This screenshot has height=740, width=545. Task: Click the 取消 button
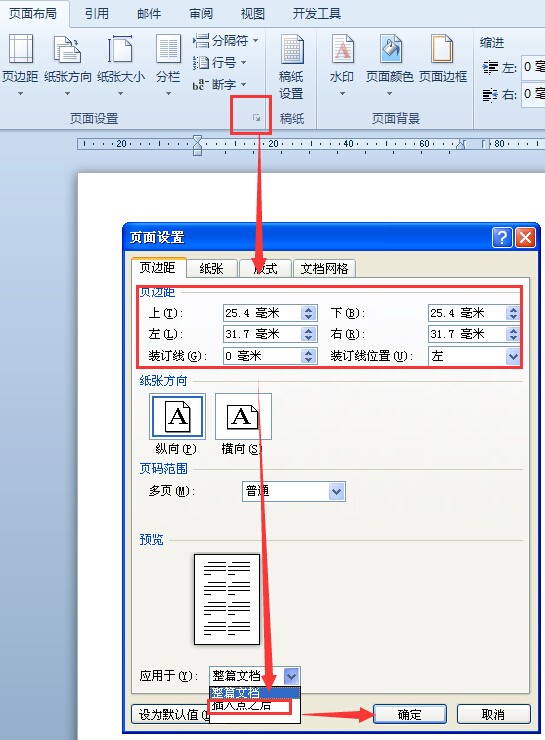[493, 714]
